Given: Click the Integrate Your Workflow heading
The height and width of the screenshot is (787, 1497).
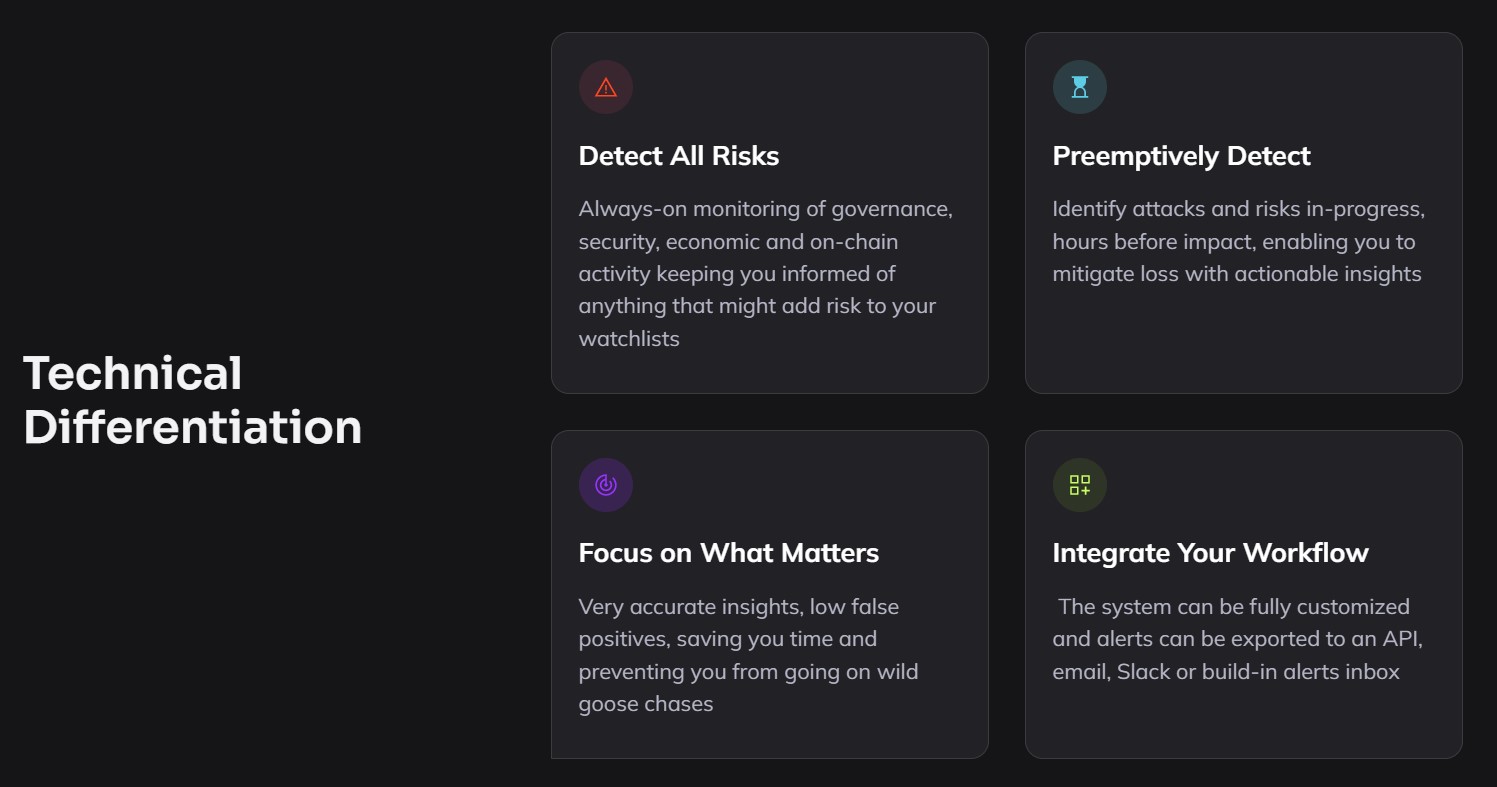Looking at the screenshot, I should click(x=1210, y=553).
